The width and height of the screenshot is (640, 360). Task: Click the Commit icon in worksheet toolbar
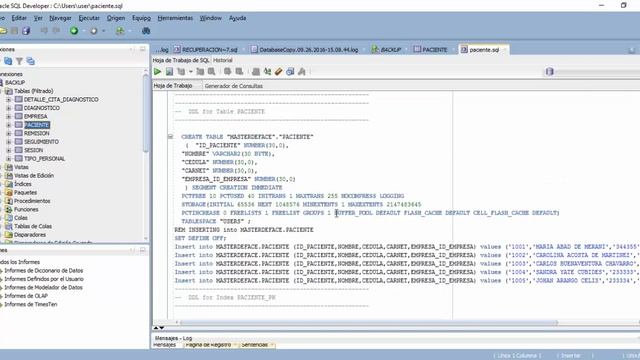coord(227,72)
